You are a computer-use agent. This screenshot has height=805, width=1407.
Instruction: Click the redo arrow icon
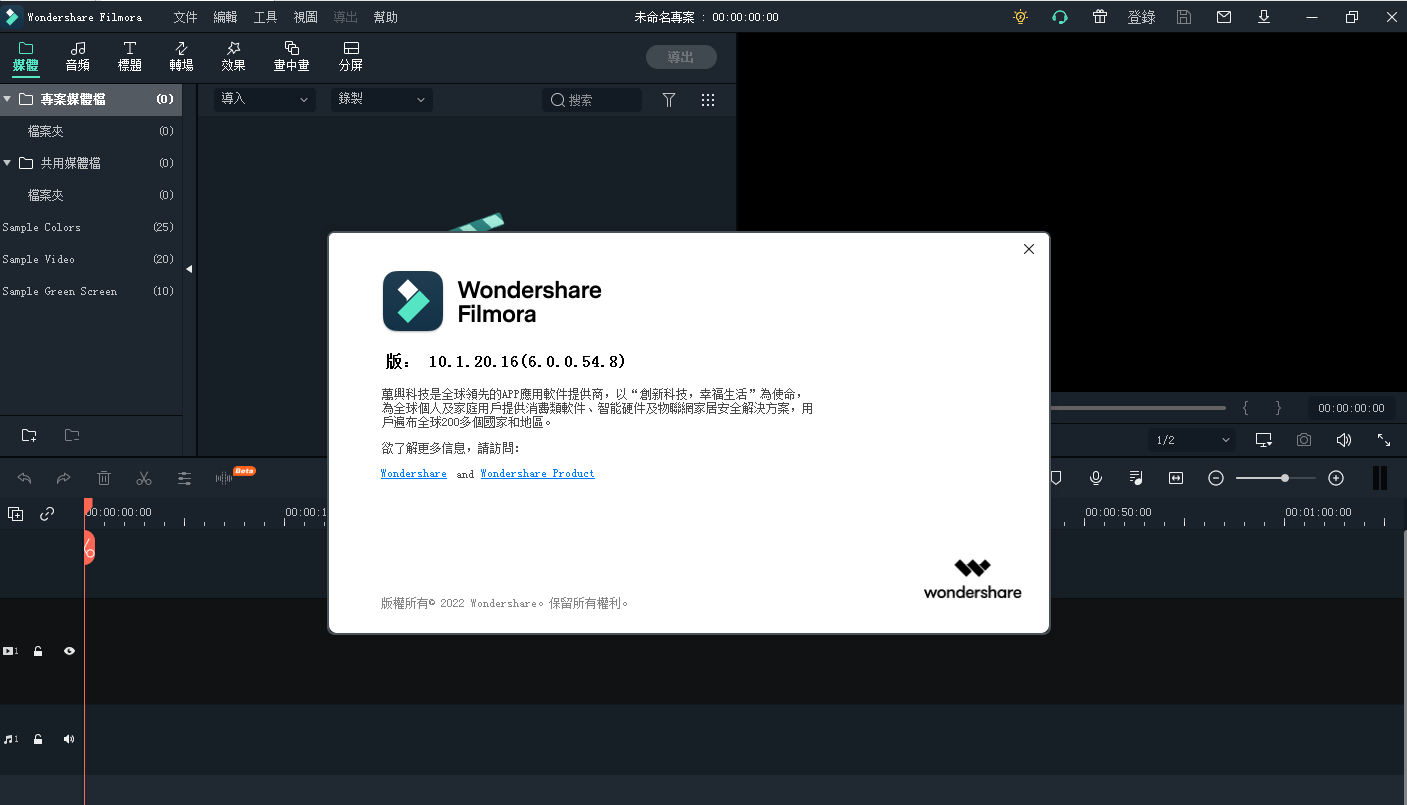[x=64, y=478]
